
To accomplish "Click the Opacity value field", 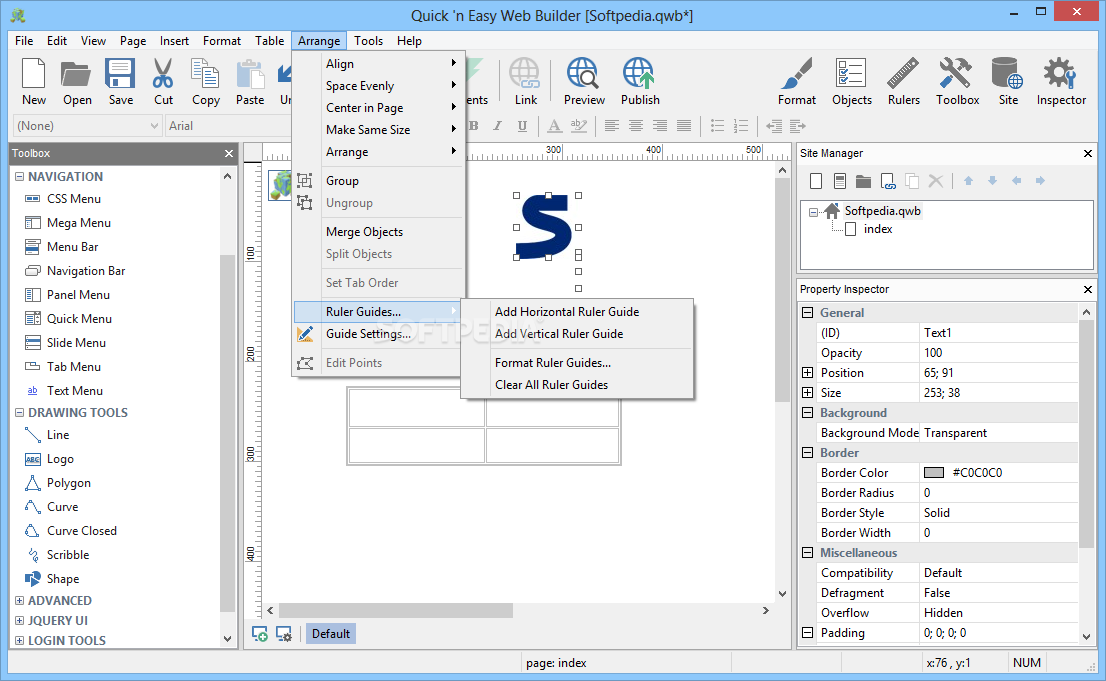I will pyautogui.click(x=999, y=353).
